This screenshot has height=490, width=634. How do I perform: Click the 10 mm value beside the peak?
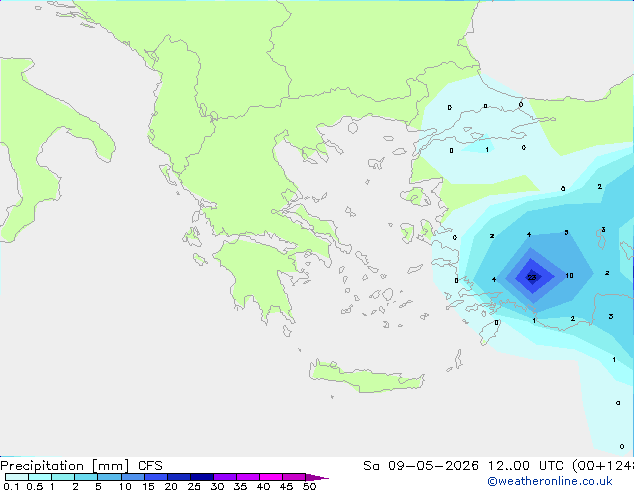pyautogui.click(x=569, y=275)
